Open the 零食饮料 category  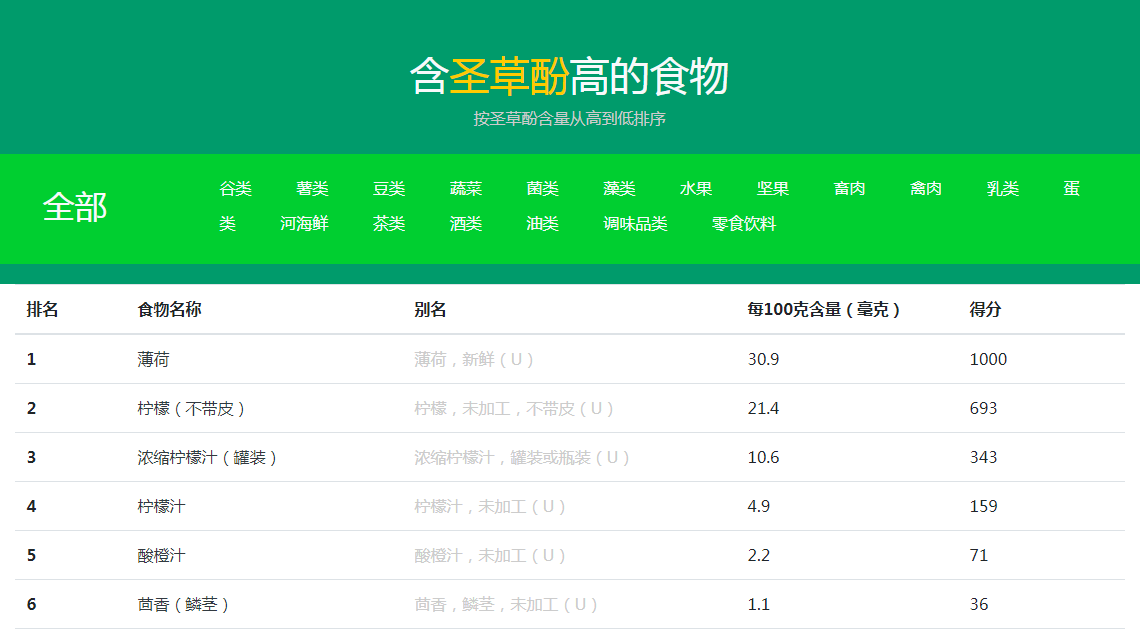[742, 223]
